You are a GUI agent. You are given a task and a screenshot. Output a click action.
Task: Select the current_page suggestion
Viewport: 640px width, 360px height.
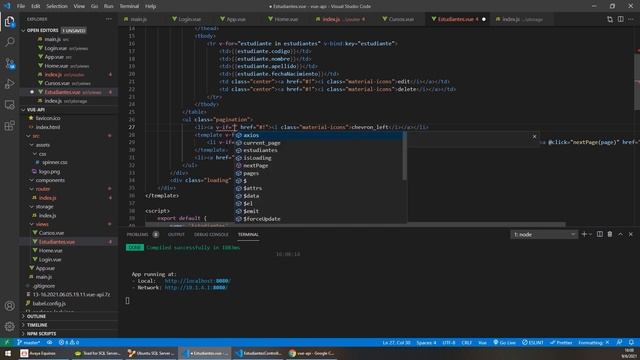(319, 143)
